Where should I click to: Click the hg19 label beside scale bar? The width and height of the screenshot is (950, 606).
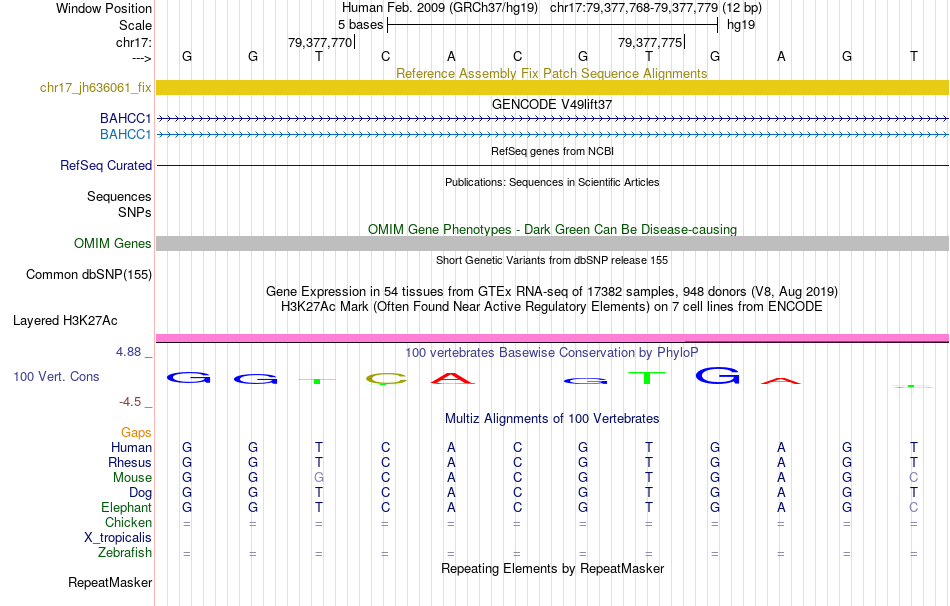(741, 25)
